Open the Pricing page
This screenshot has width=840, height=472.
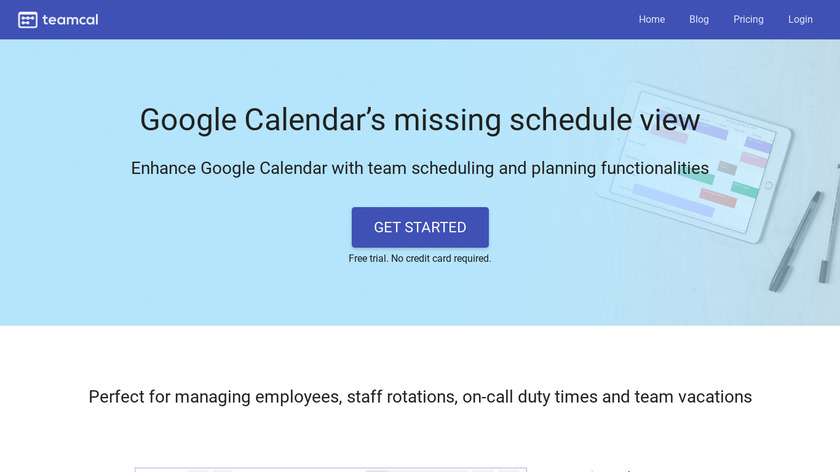click(748, 20)
